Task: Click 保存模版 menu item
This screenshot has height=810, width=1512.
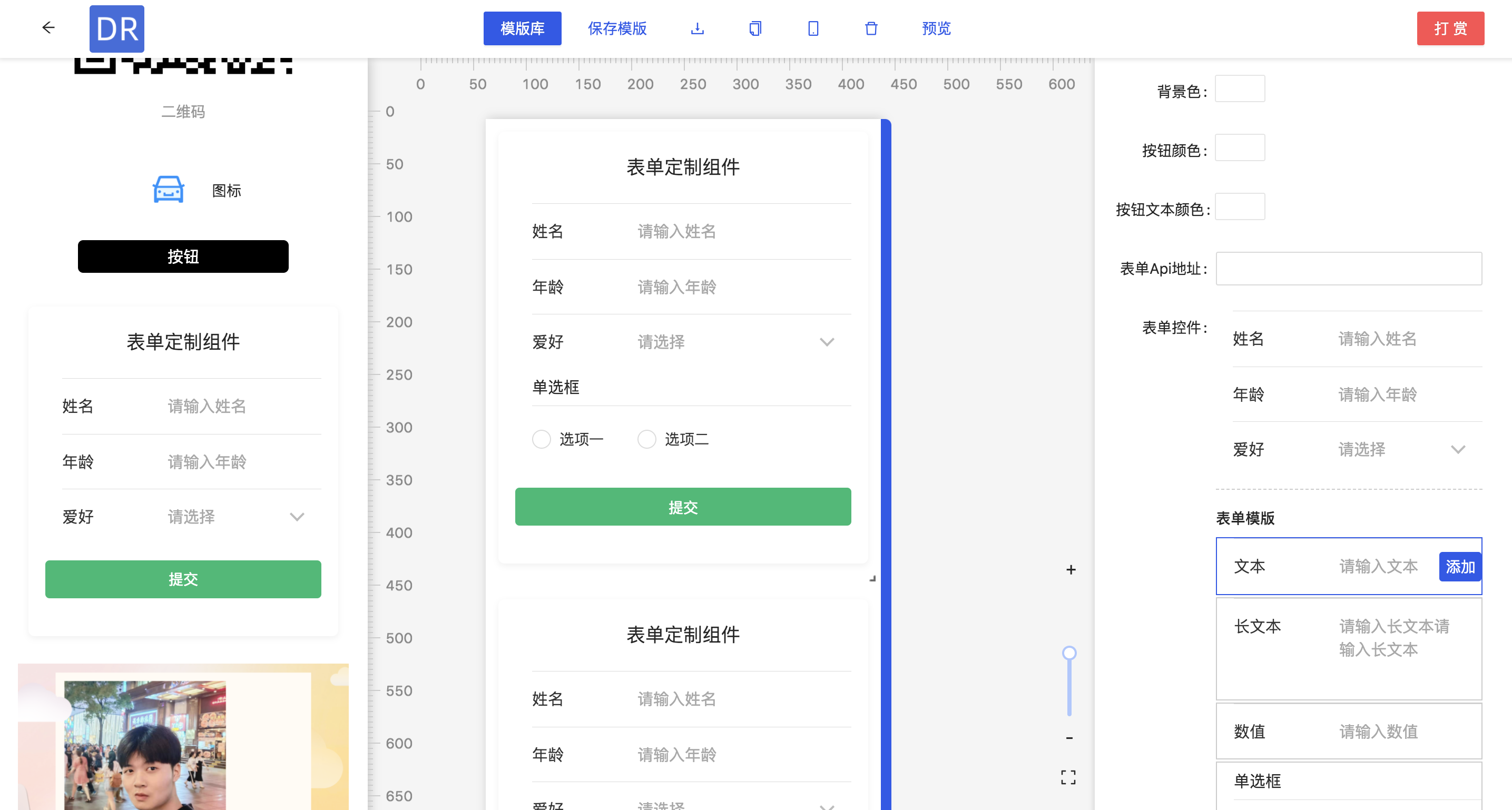Action: point(617,28)
